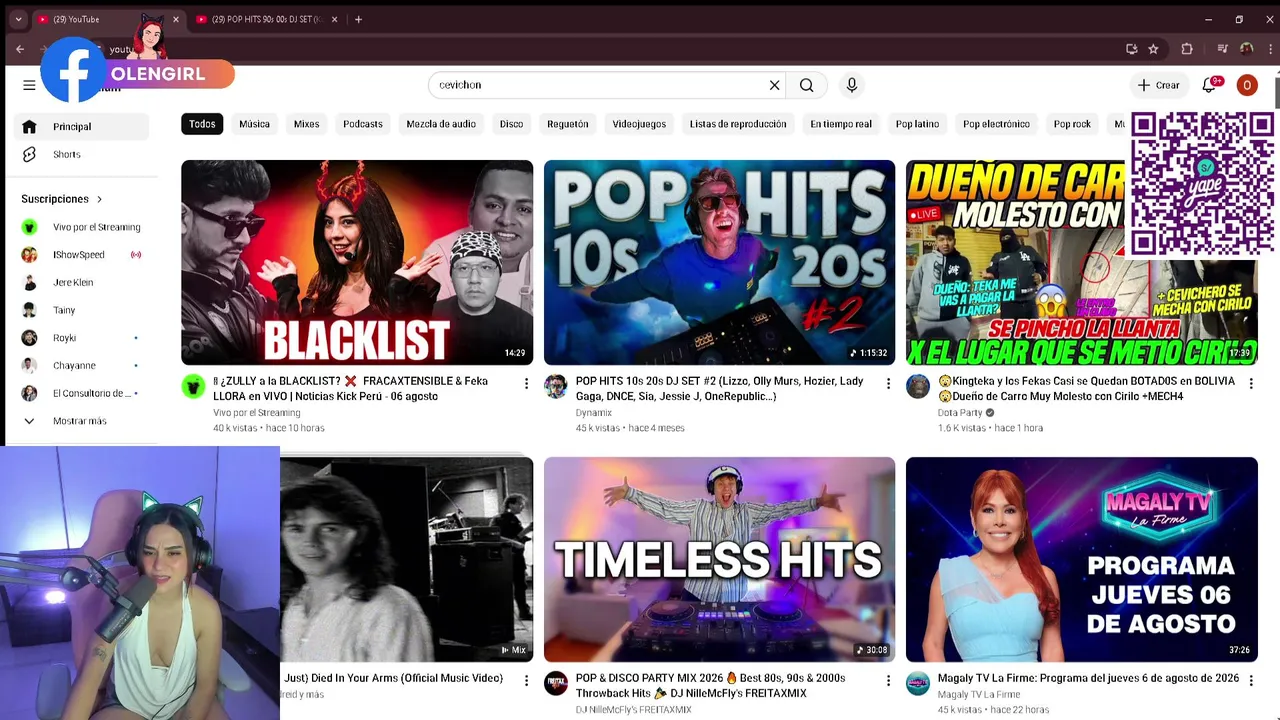Select the Podcasts filter chip

(x=362, y=124)
